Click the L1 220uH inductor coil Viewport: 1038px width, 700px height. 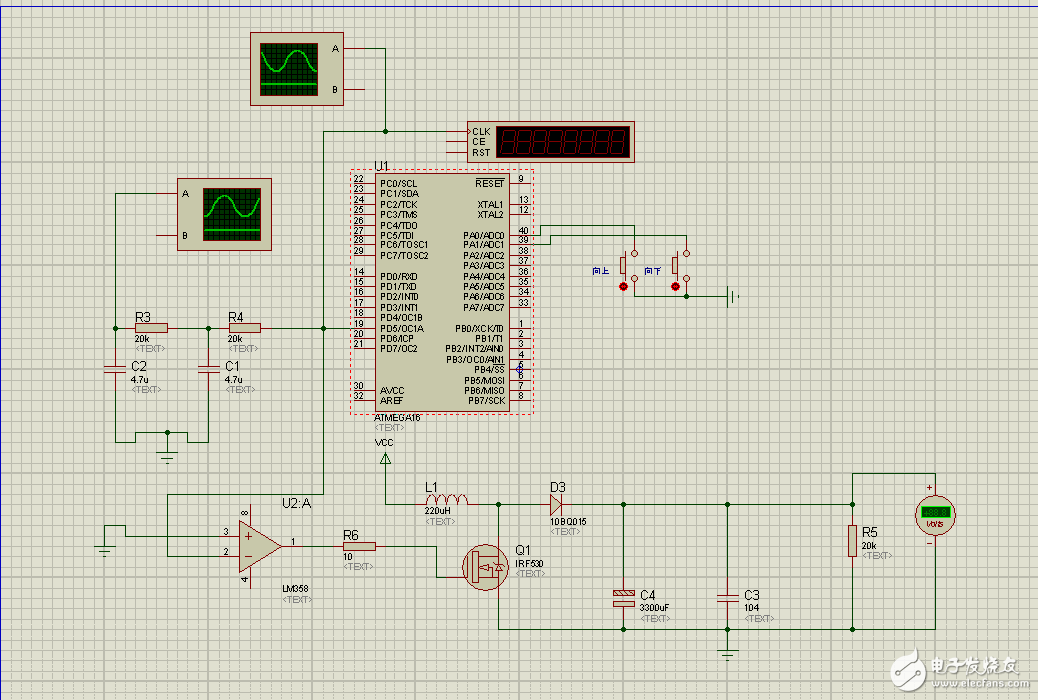446,501
